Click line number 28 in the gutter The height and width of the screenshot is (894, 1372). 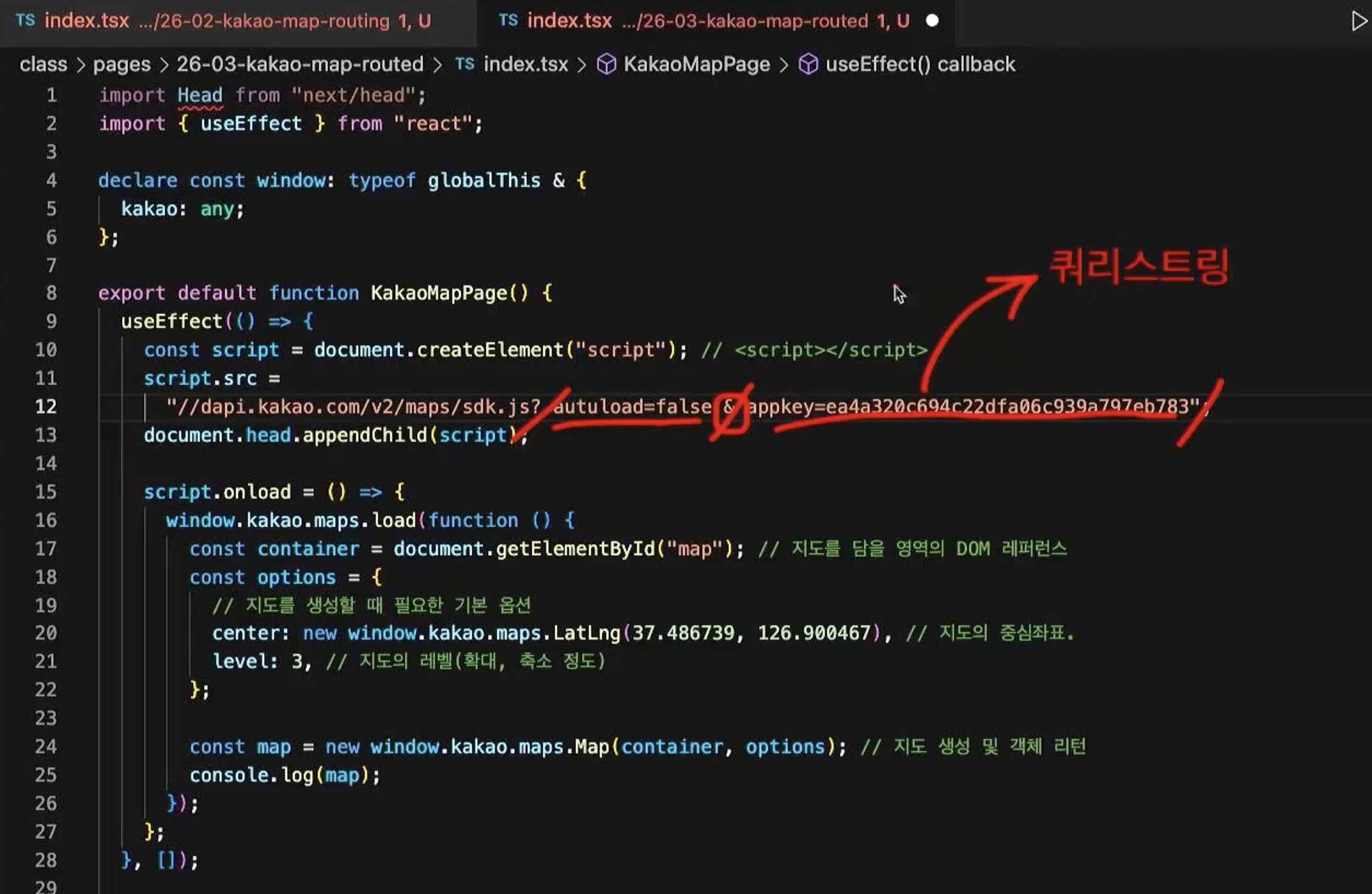point(46,859)
